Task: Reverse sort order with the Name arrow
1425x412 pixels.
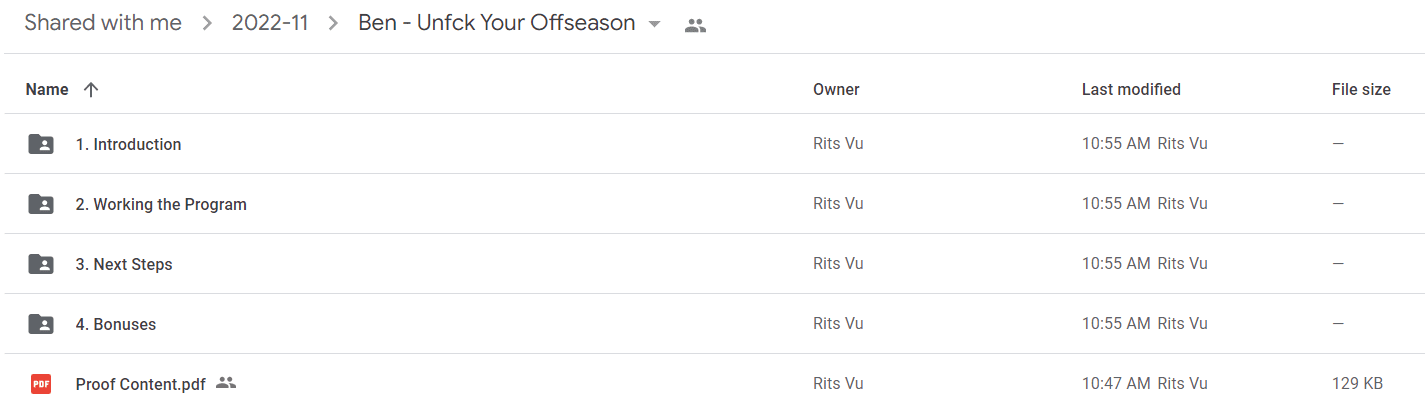Action: click(x=91, y=90)
